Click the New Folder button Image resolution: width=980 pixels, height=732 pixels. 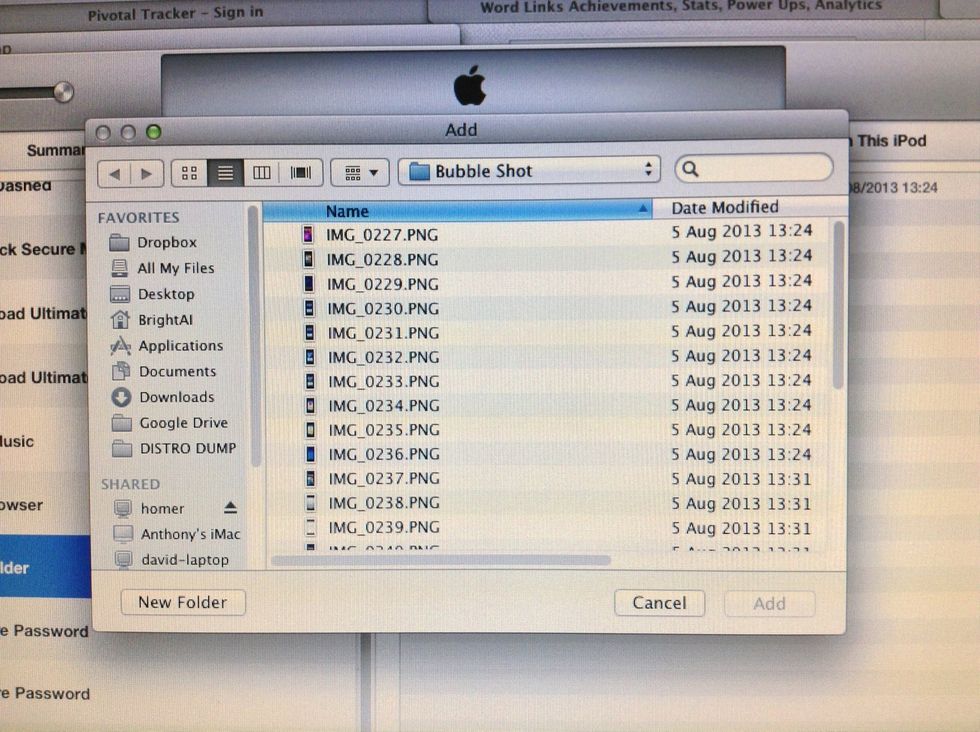click(183, 602)
